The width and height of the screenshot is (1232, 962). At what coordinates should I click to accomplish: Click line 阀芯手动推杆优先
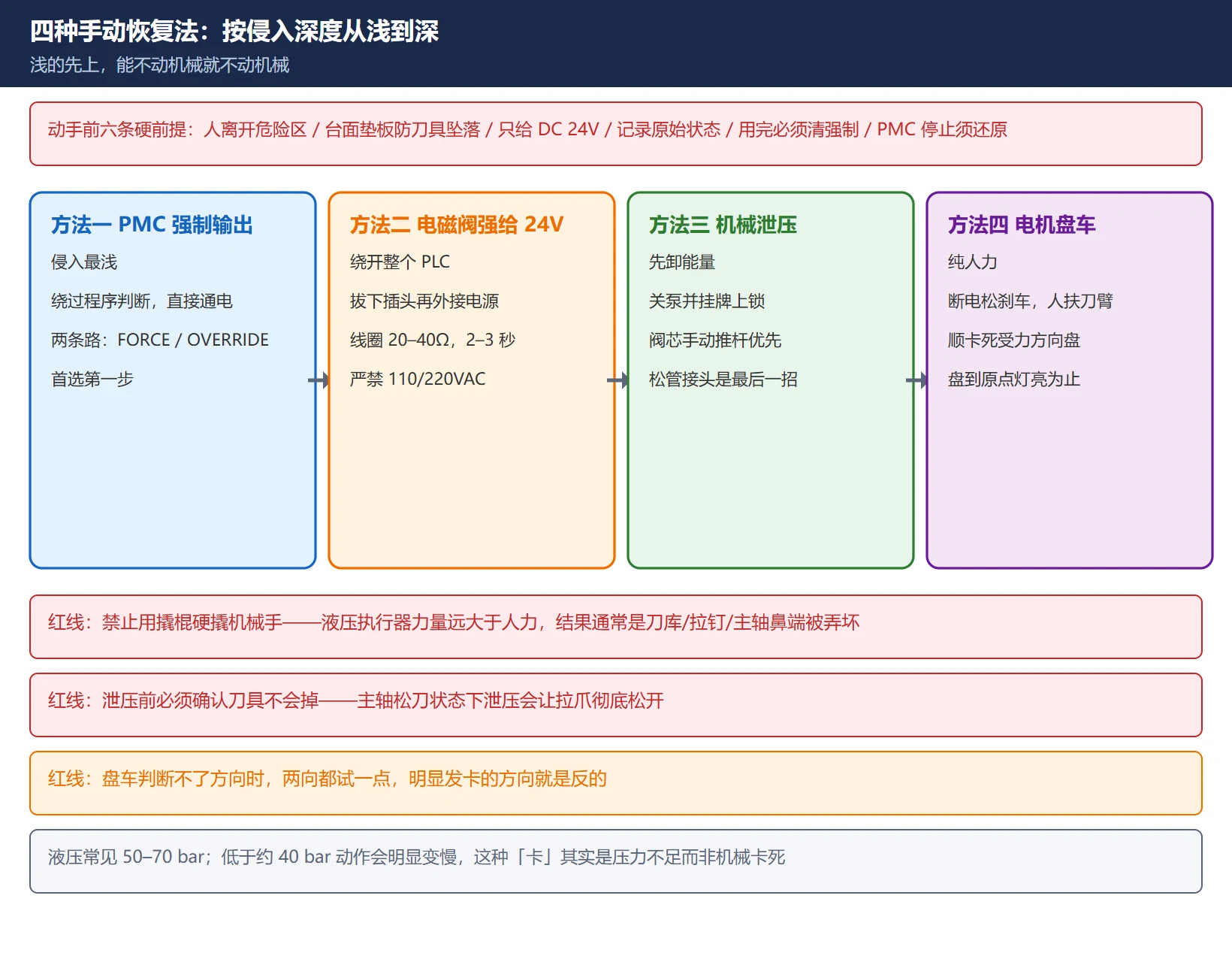[x=715, y=340]
